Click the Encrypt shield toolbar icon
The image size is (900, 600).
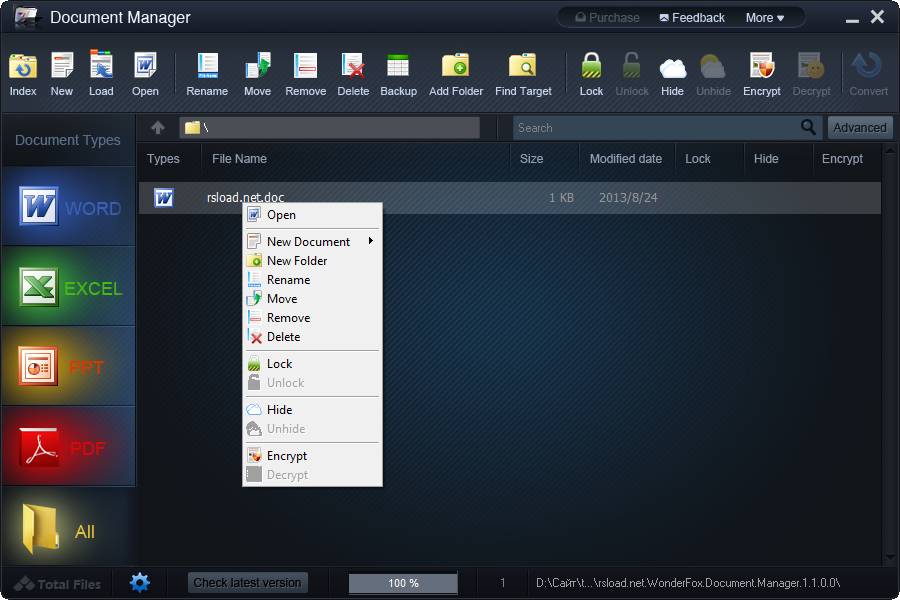(762, 65)
